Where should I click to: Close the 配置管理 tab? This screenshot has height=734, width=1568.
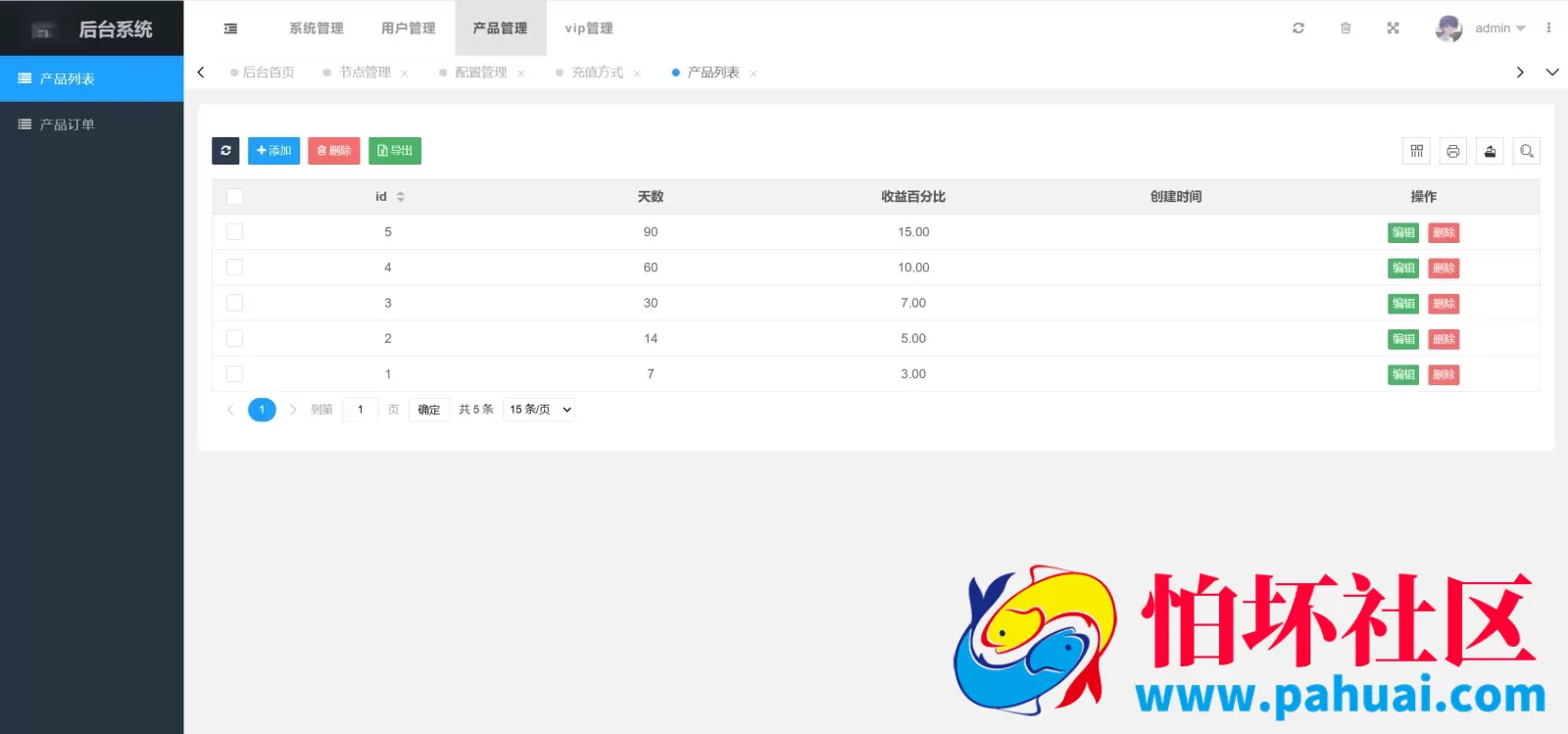520,73
